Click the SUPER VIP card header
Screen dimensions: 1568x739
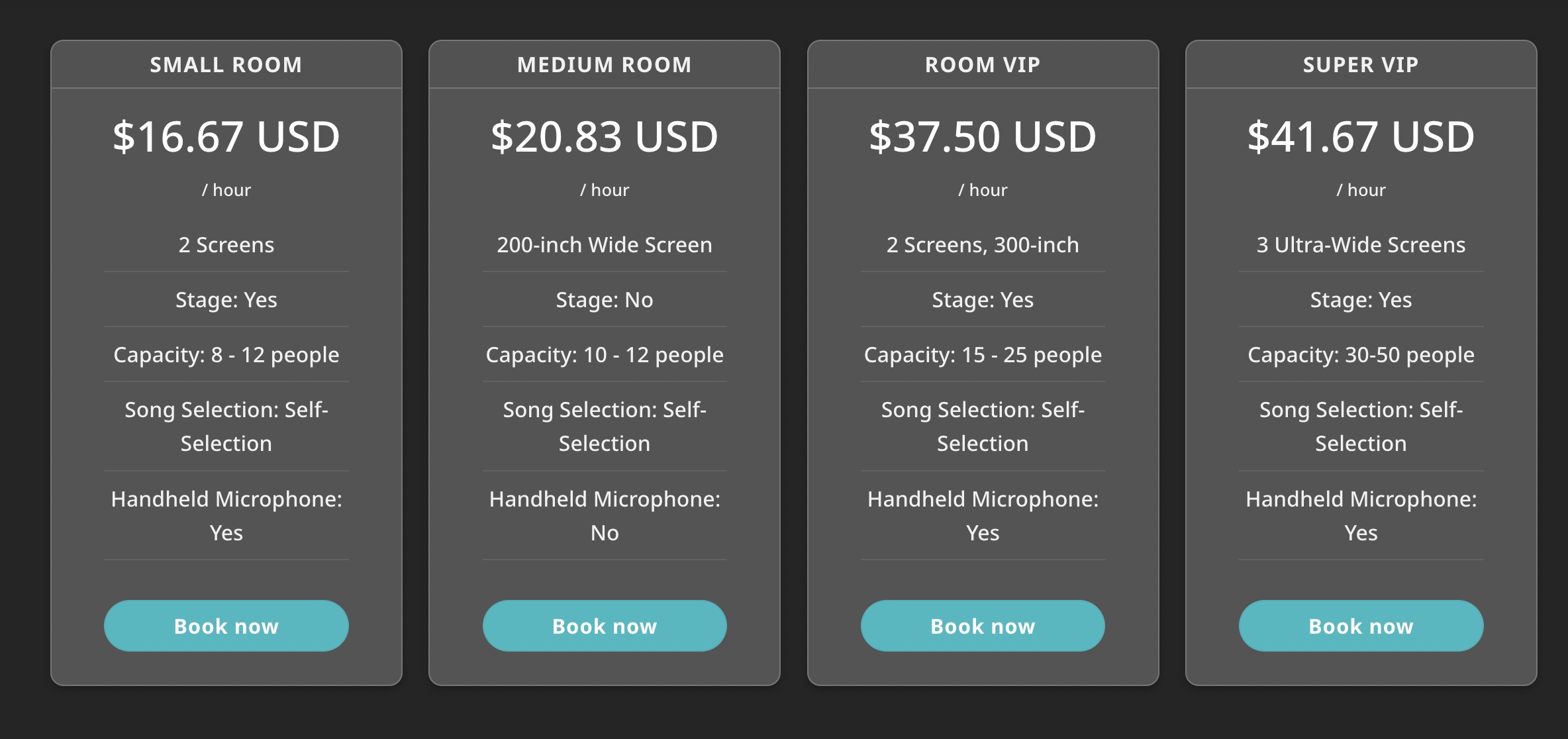tap(1361, 65)
